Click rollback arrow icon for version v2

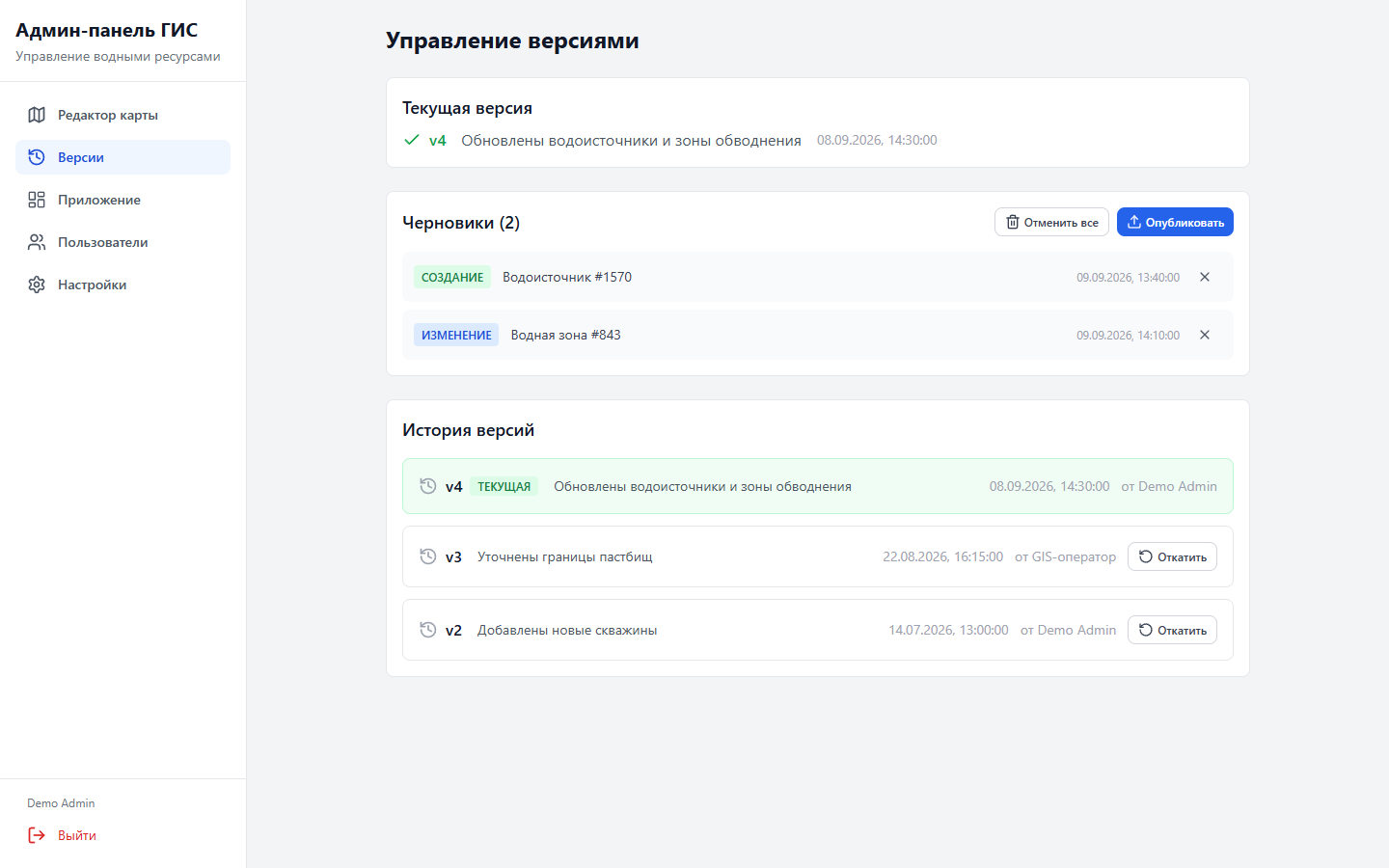pos(1146,630)
